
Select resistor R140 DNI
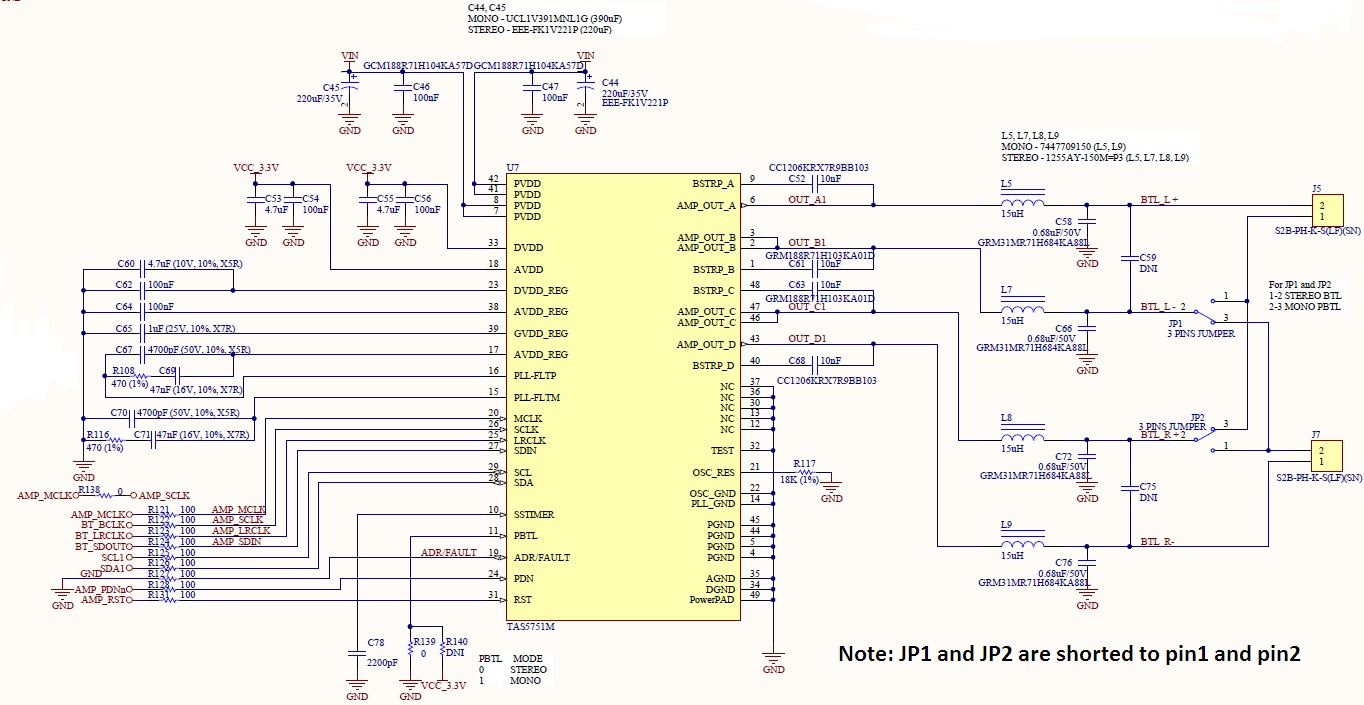(441, 649)
